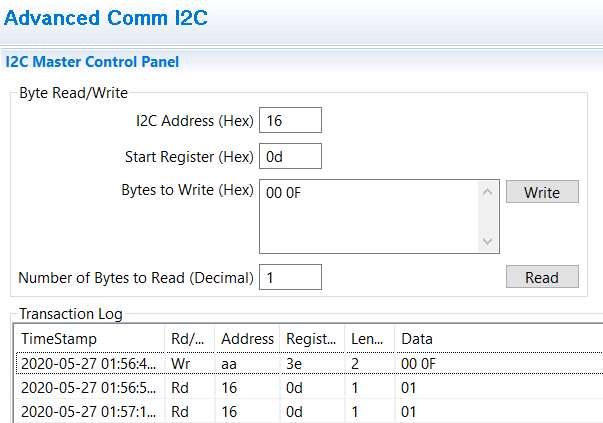Click inside the Bytes to Write text area

coord(369,216)
